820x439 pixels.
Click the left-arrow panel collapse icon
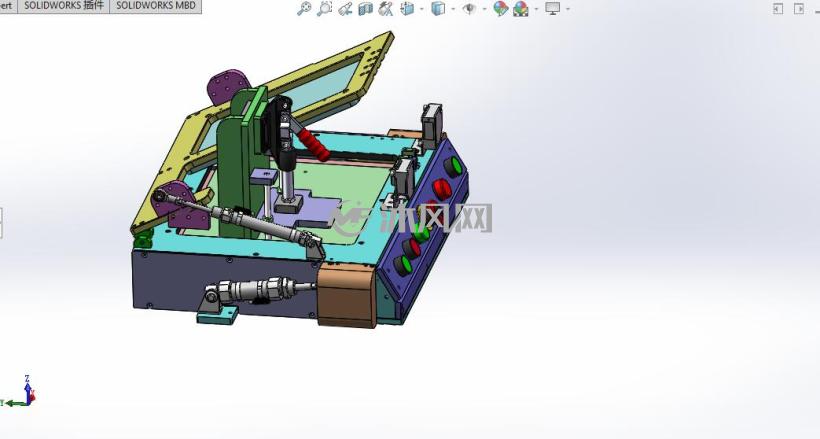coord(778,9)
